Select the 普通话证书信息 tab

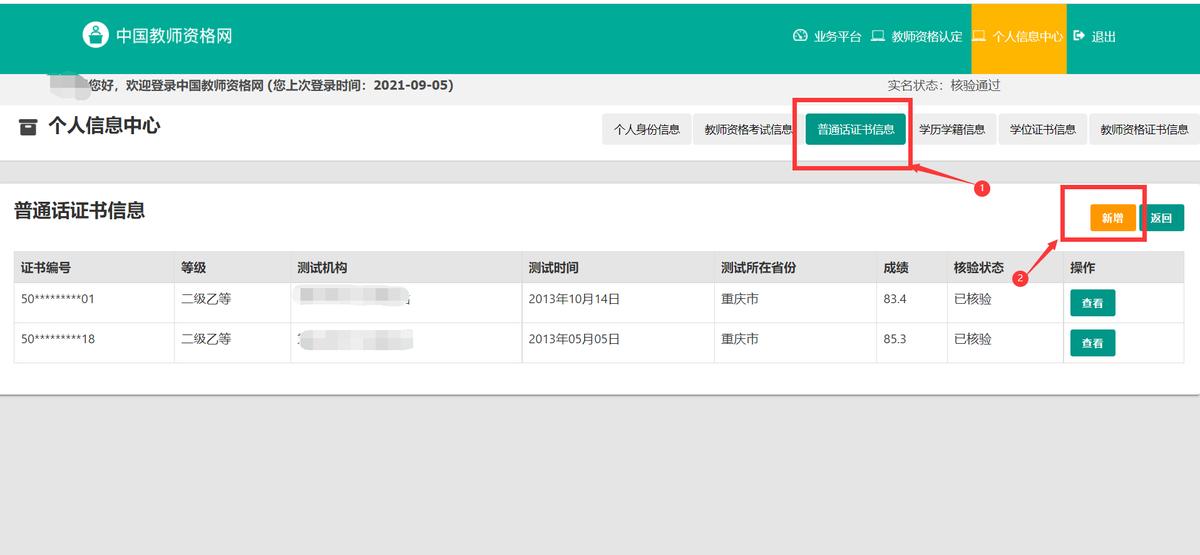pyautogui.click(x=856, y=129)
